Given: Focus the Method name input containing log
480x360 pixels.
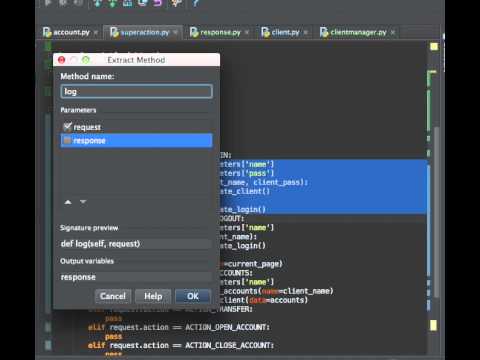Looking at the screenshot, I should coord(137,91).
